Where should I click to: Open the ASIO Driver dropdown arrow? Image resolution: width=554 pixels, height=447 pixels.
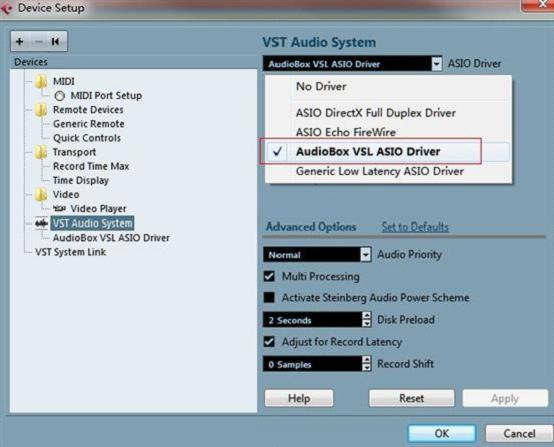[437, 64]
